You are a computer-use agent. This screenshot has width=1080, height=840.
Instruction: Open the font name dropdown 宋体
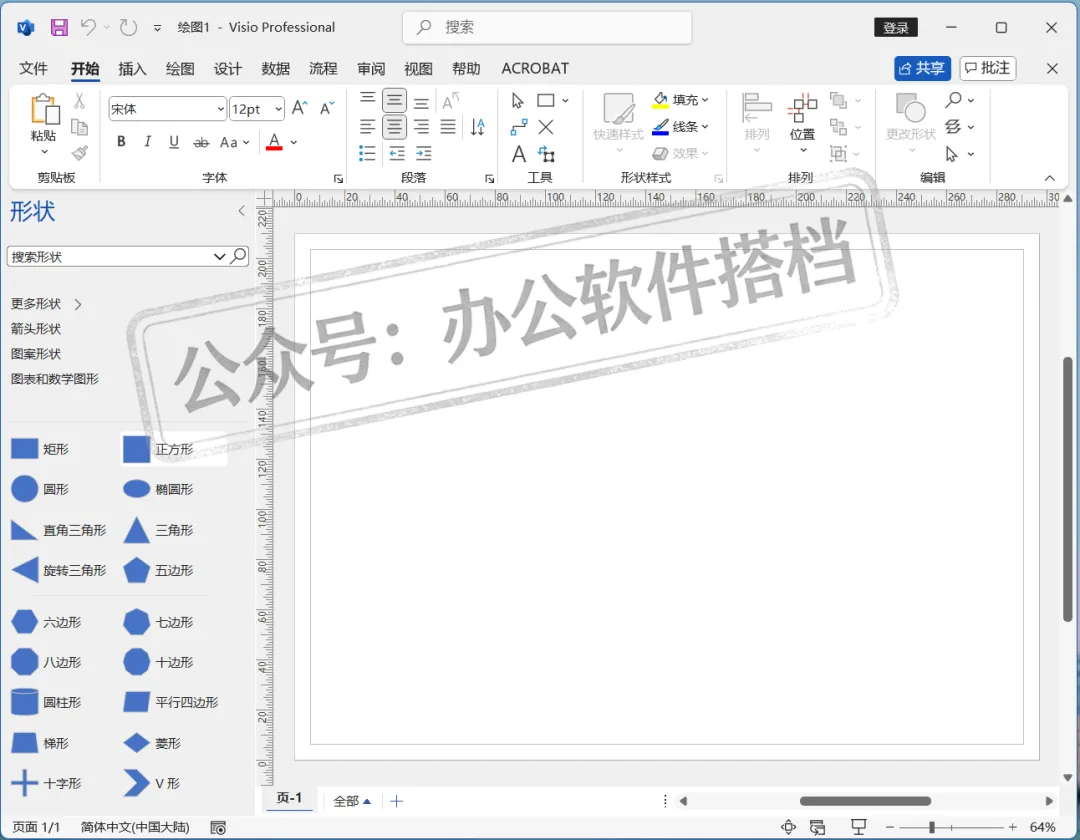pos(220,109)
